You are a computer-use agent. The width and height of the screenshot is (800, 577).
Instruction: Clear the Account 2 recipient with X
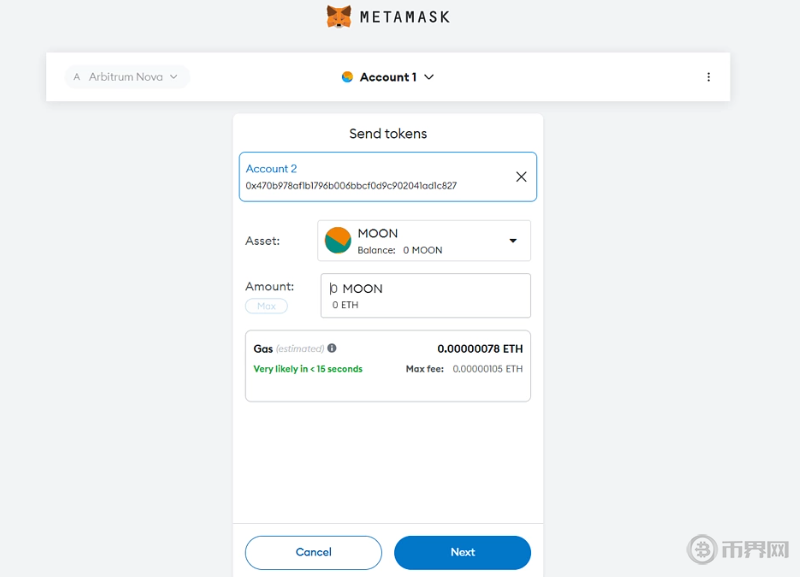(x=521, y=177)
